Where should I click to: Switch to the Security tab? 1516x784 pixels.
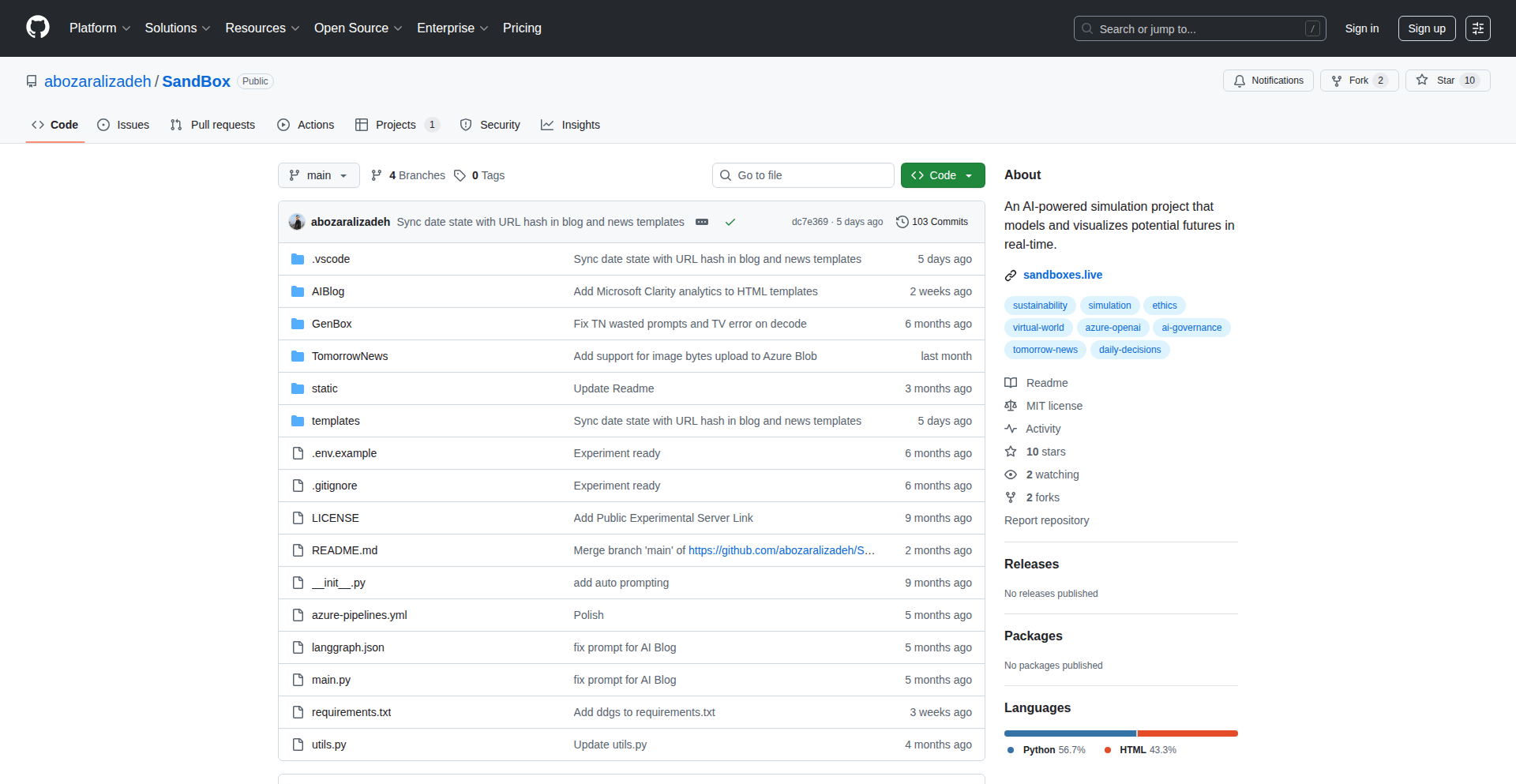pyautogui.click(x=490, y=125)
